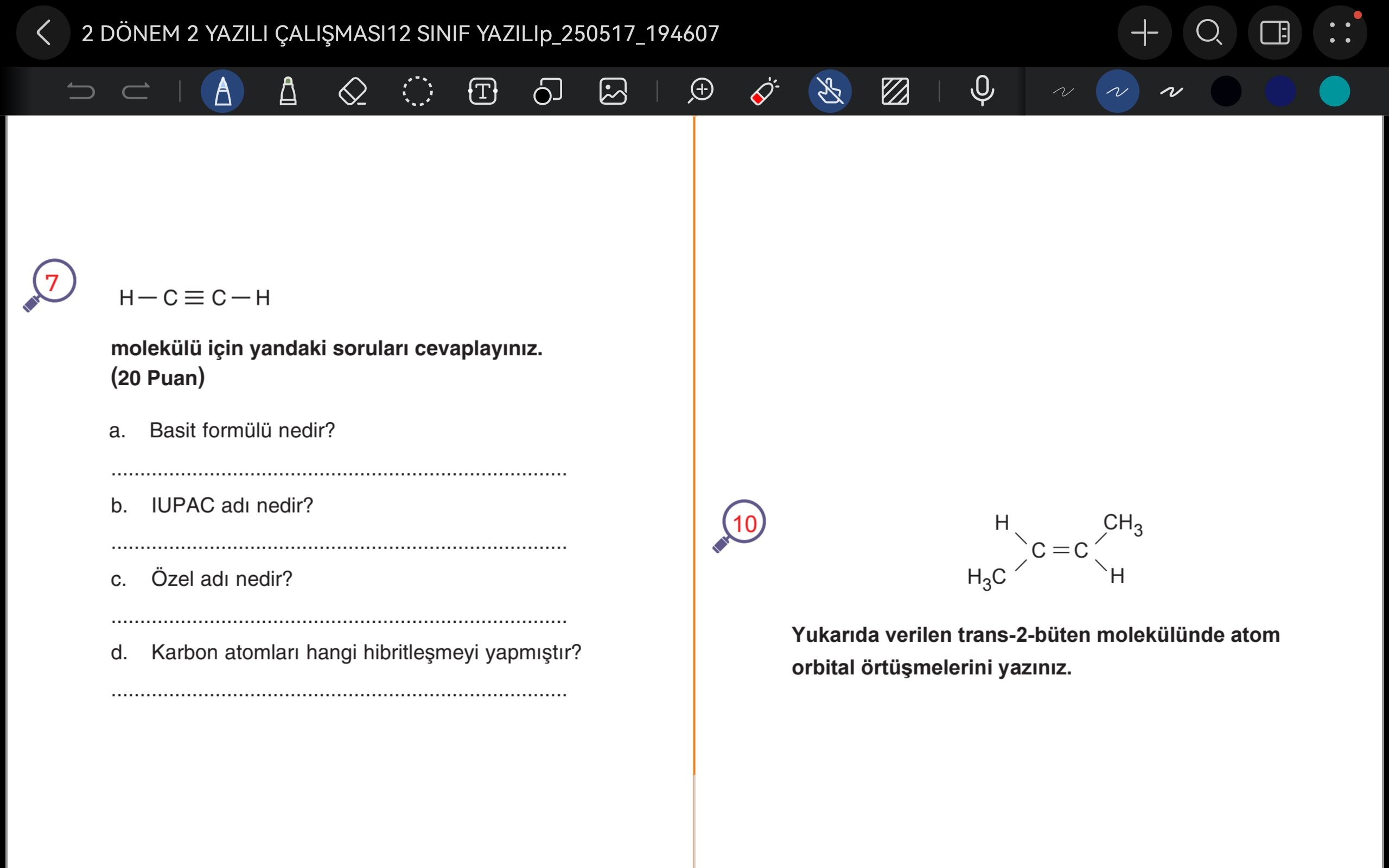
Task: Open the more options menu
Action: [1340, 33]
